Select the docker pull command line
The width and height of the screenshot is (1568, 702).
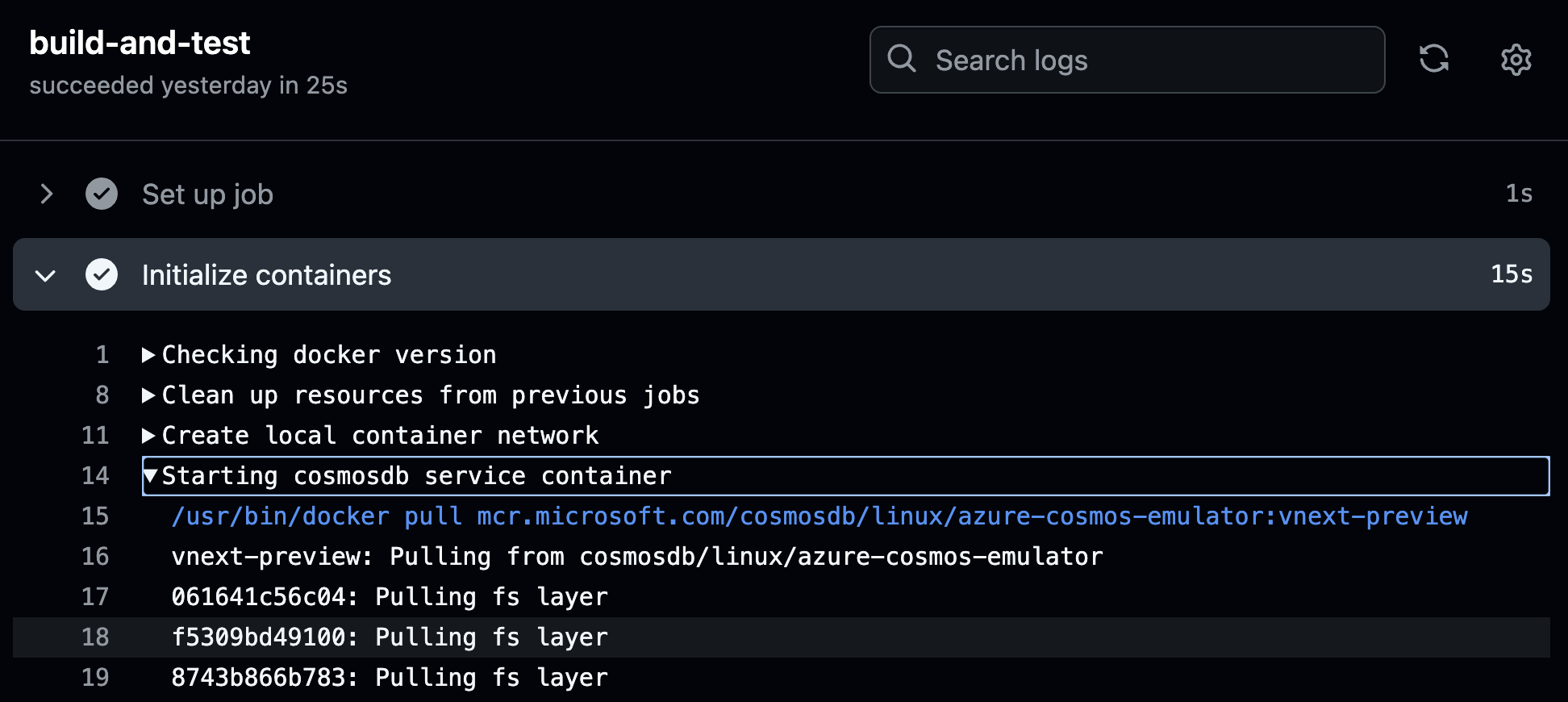(x=819, y=516)
